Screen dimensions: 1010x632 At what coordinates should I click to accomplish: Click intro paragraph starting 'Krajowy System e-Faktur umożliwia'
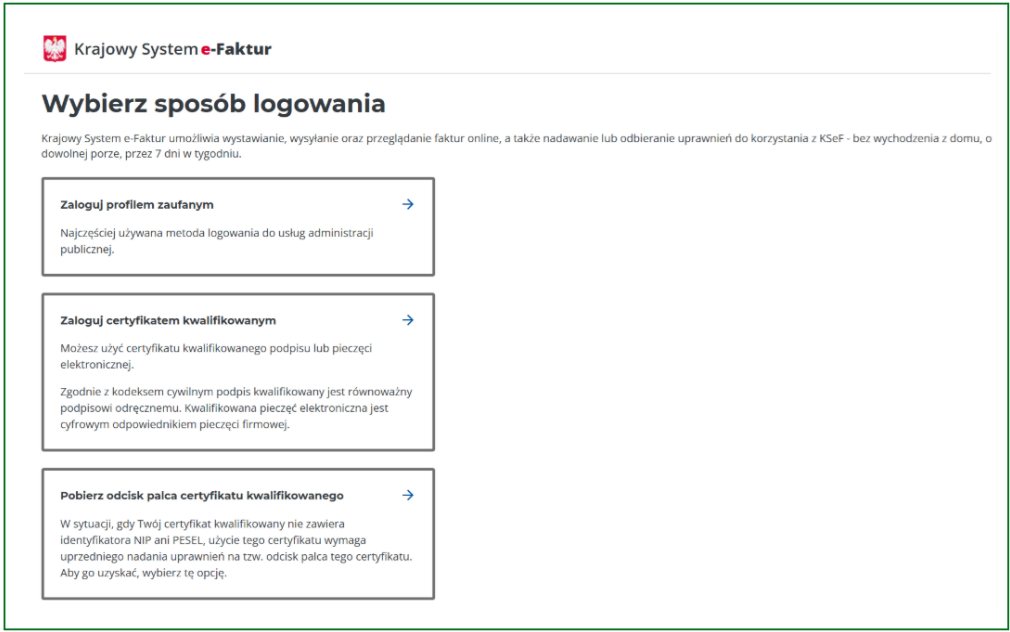pos(517,146)
